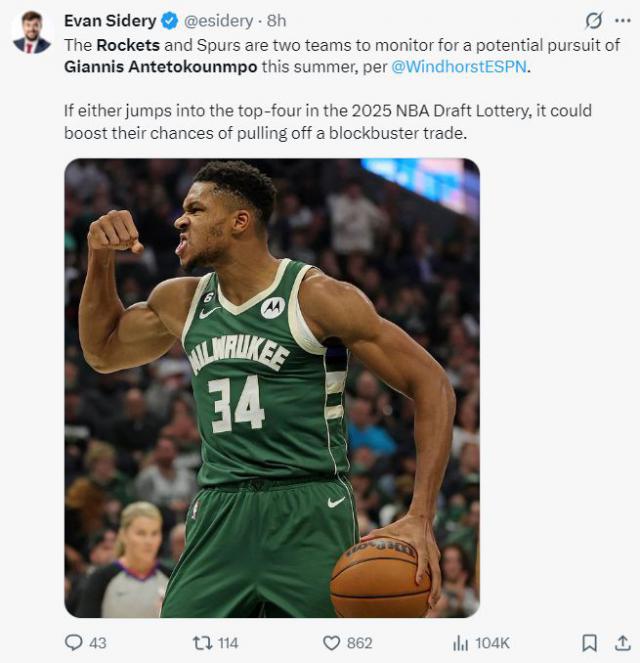Open Evan Sidery's profile avatar
640x663 pixels.
tap(32, 31)
